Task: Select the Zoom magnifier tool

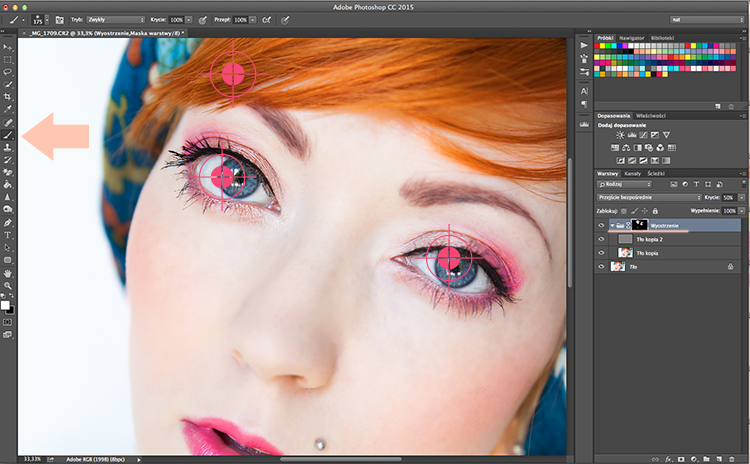Action: [8, 286]
